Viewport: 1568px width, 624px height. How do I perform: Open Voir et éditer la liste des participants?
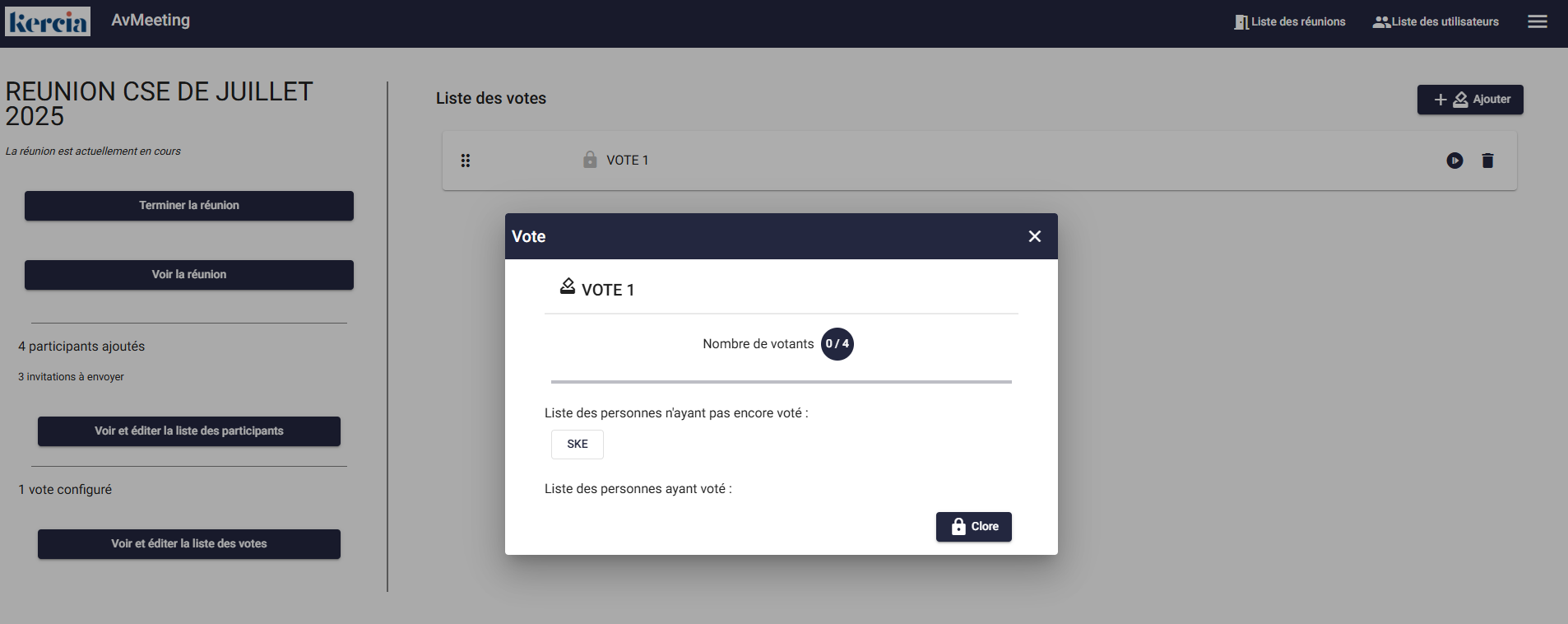pyautogui.click(x=188, y=431)
